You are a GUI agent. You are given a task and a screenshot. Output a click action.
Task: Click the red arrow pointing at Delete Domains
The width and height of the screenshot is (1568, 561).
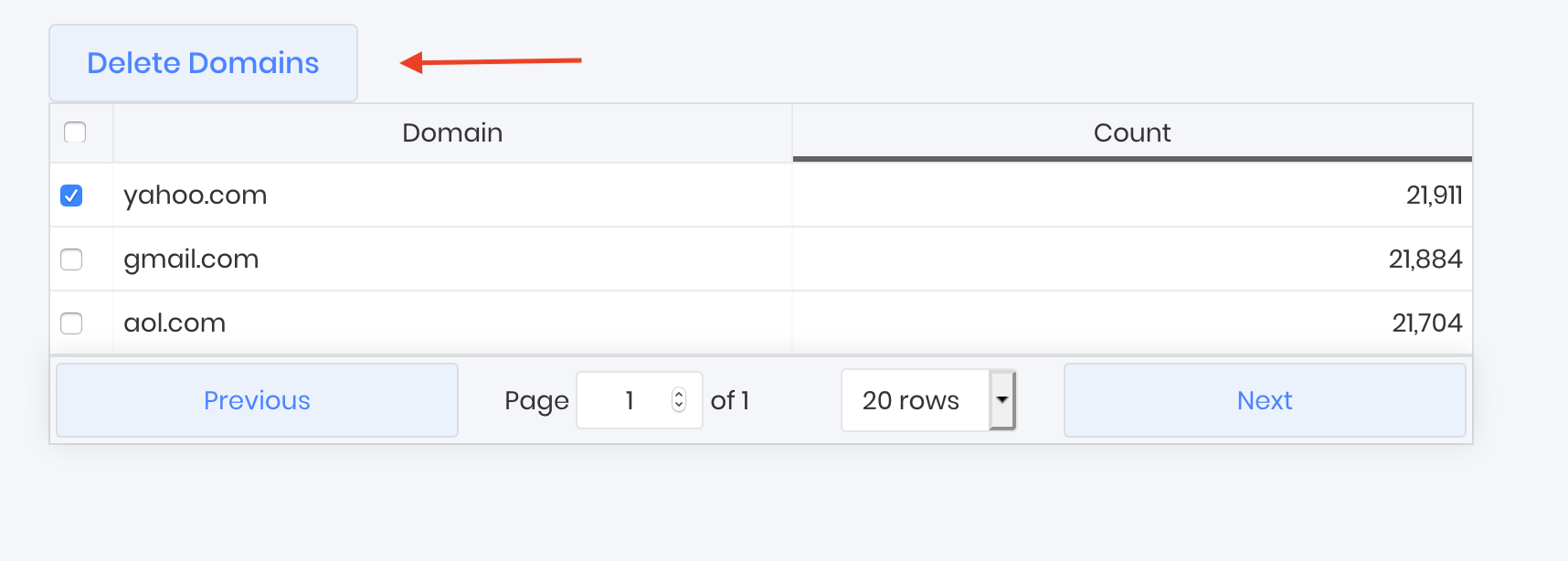(491, 62)
